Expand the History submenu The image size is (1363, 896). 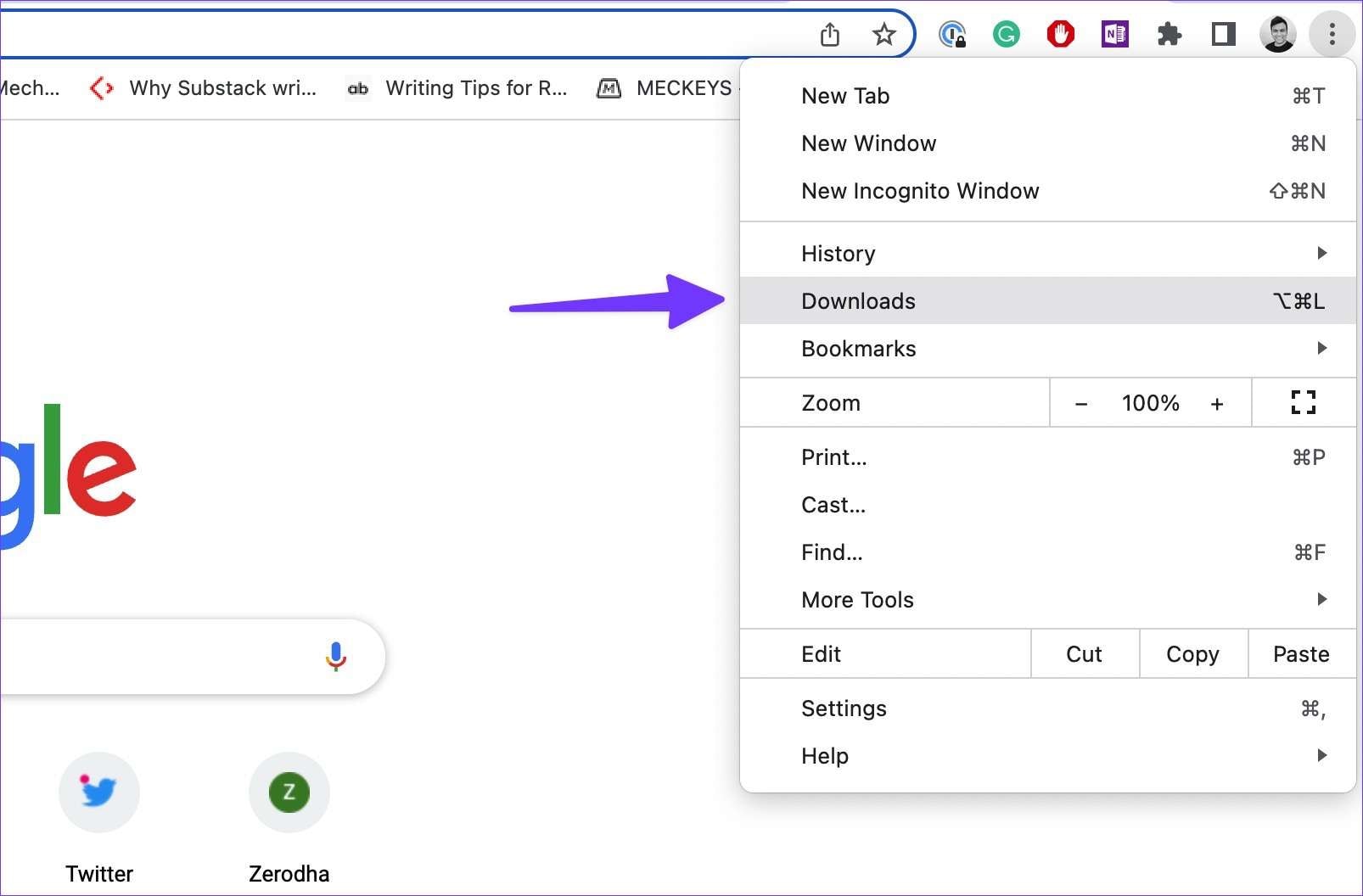click(1048, 253)
